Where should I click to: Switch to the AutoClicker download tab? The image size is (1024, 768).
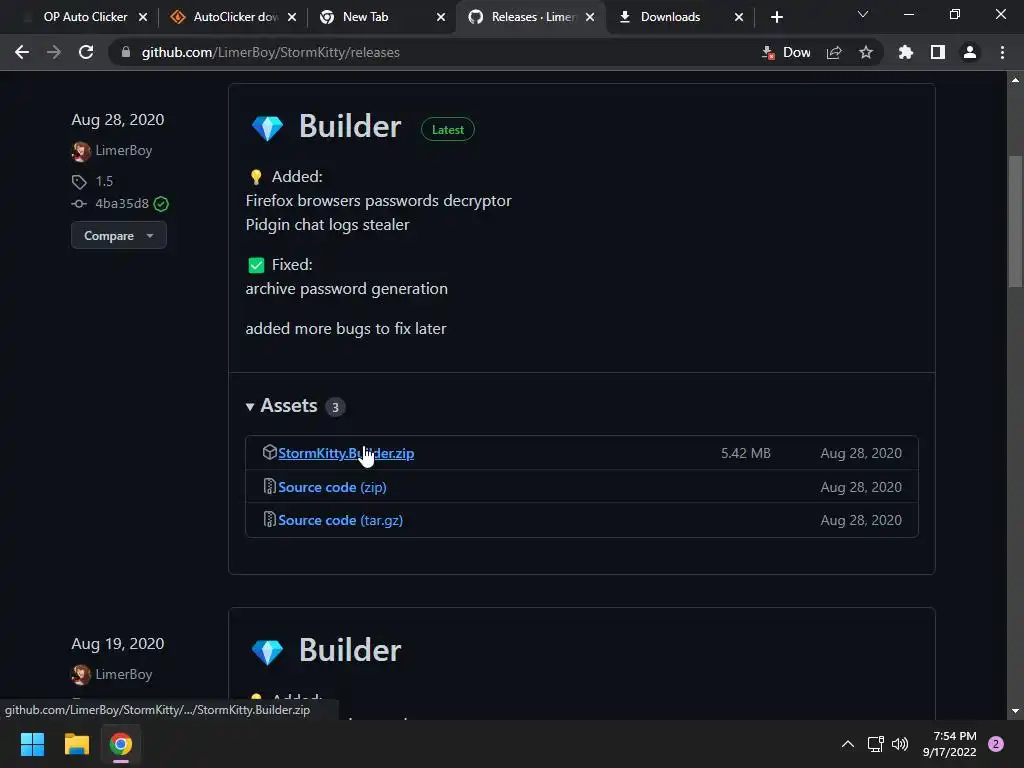pyautogui.click(x=234, y=17)
